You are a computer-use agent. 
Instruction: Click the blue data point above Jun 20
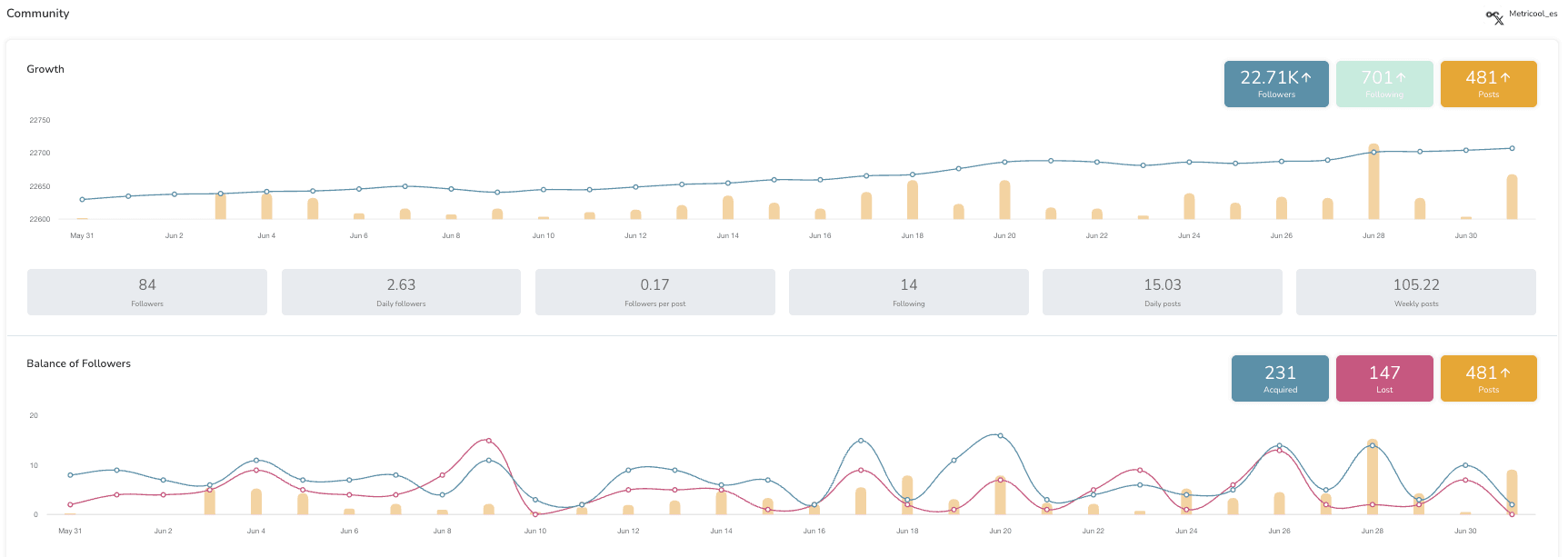click(x=1004, y=162)
